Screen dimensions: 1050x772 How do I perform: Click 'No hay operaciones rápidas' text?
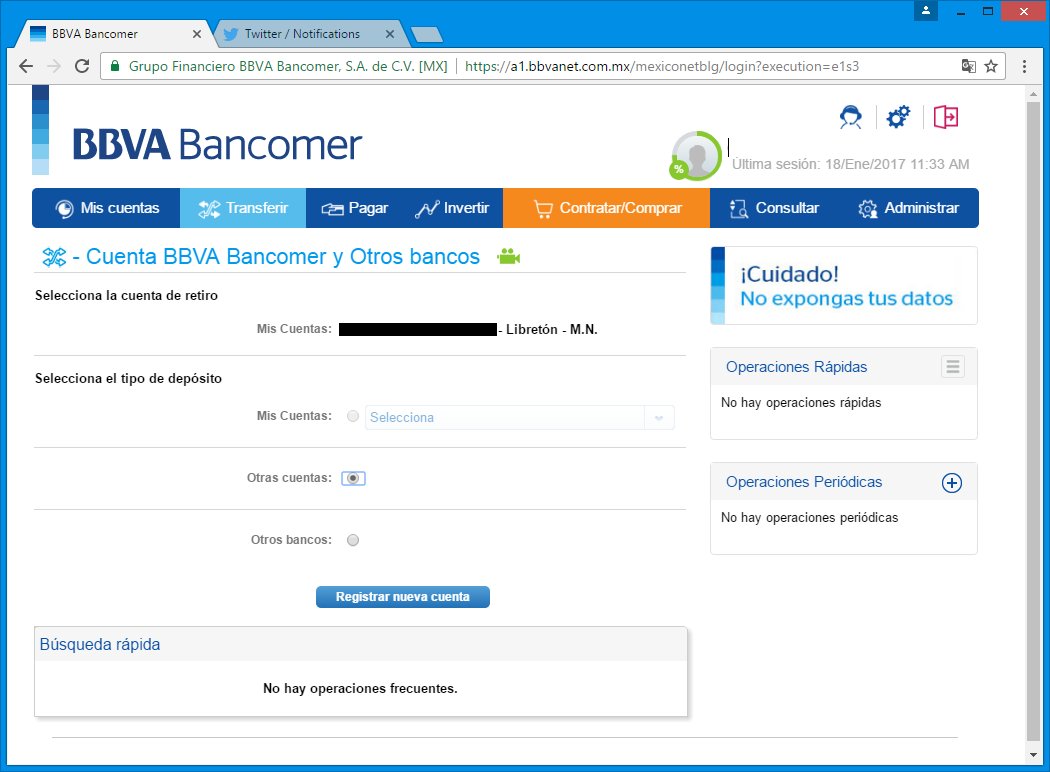pyautogui.click(x=801, y=402)
